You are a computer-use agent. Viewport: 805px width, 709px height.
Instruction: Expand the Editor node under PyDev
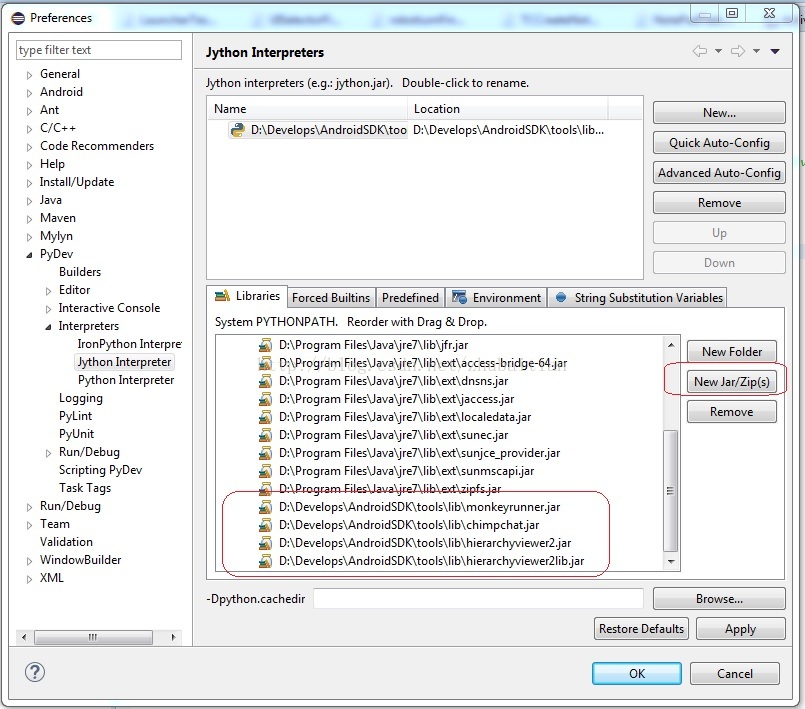coord(48,291)
